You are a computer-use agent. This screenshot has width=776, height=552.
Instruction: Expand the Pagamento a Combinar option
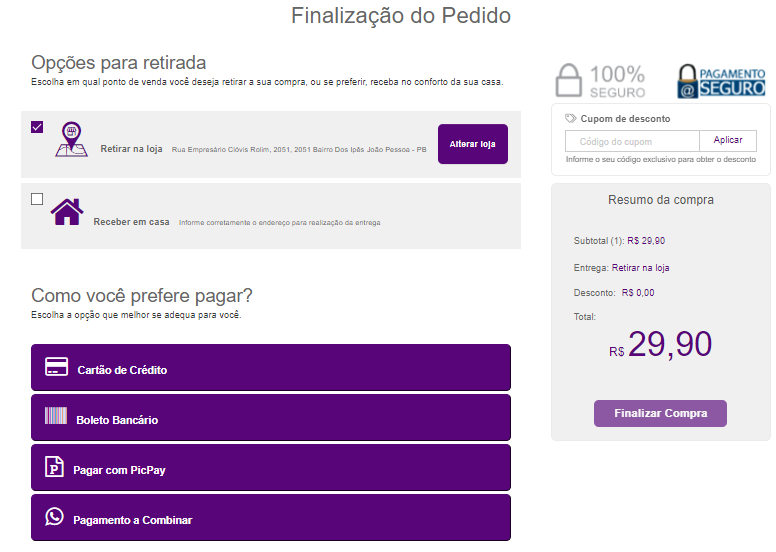click(271, 518)
